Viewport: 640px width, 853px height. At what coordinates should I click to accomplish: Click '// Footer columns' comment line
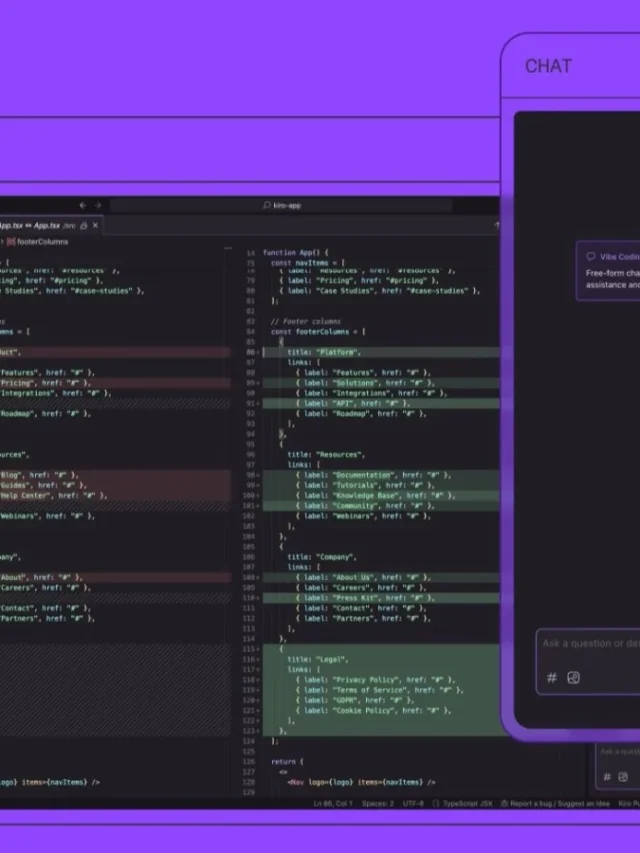(306, 322)
